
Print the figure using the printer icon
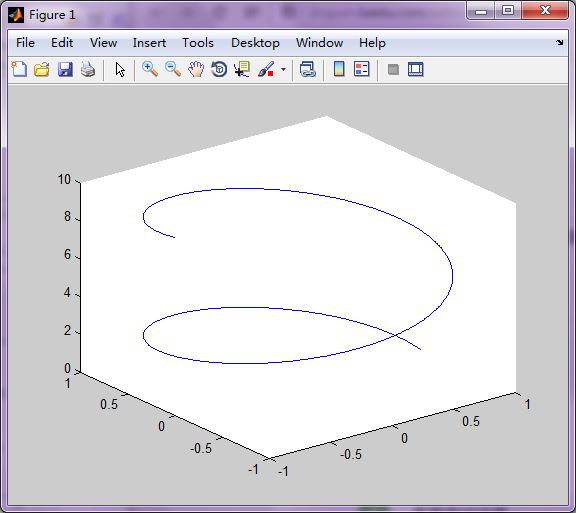(88, 69)
